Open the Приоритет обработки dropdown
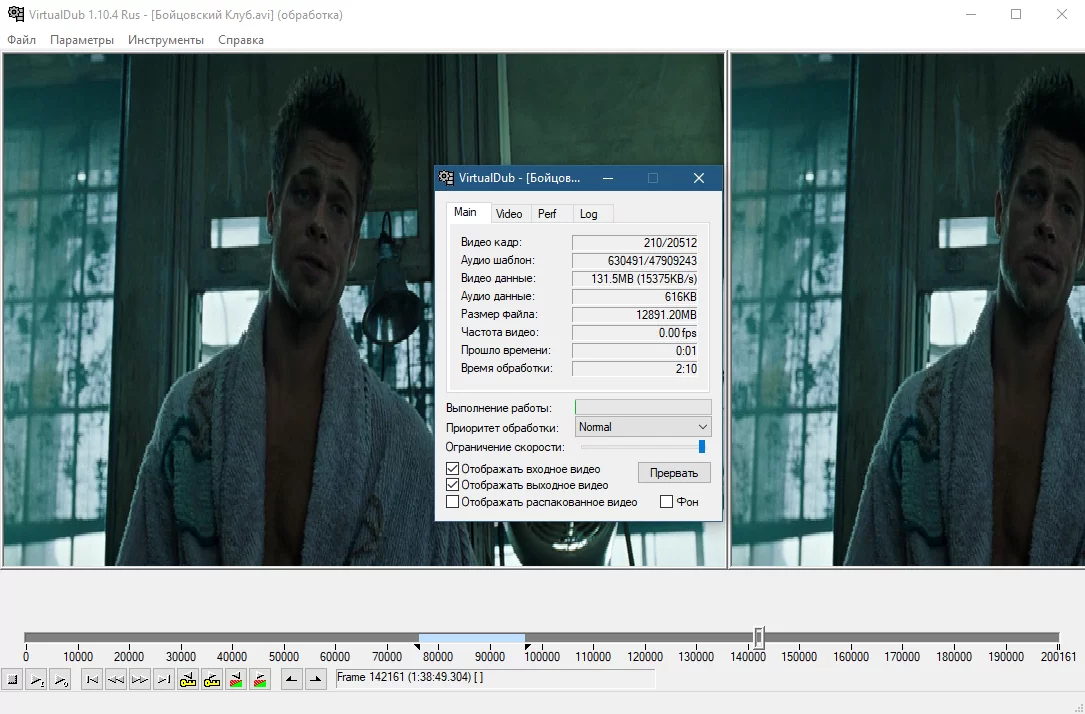The width and height of the screenshot is (1085, 714). tap(643, 427)
